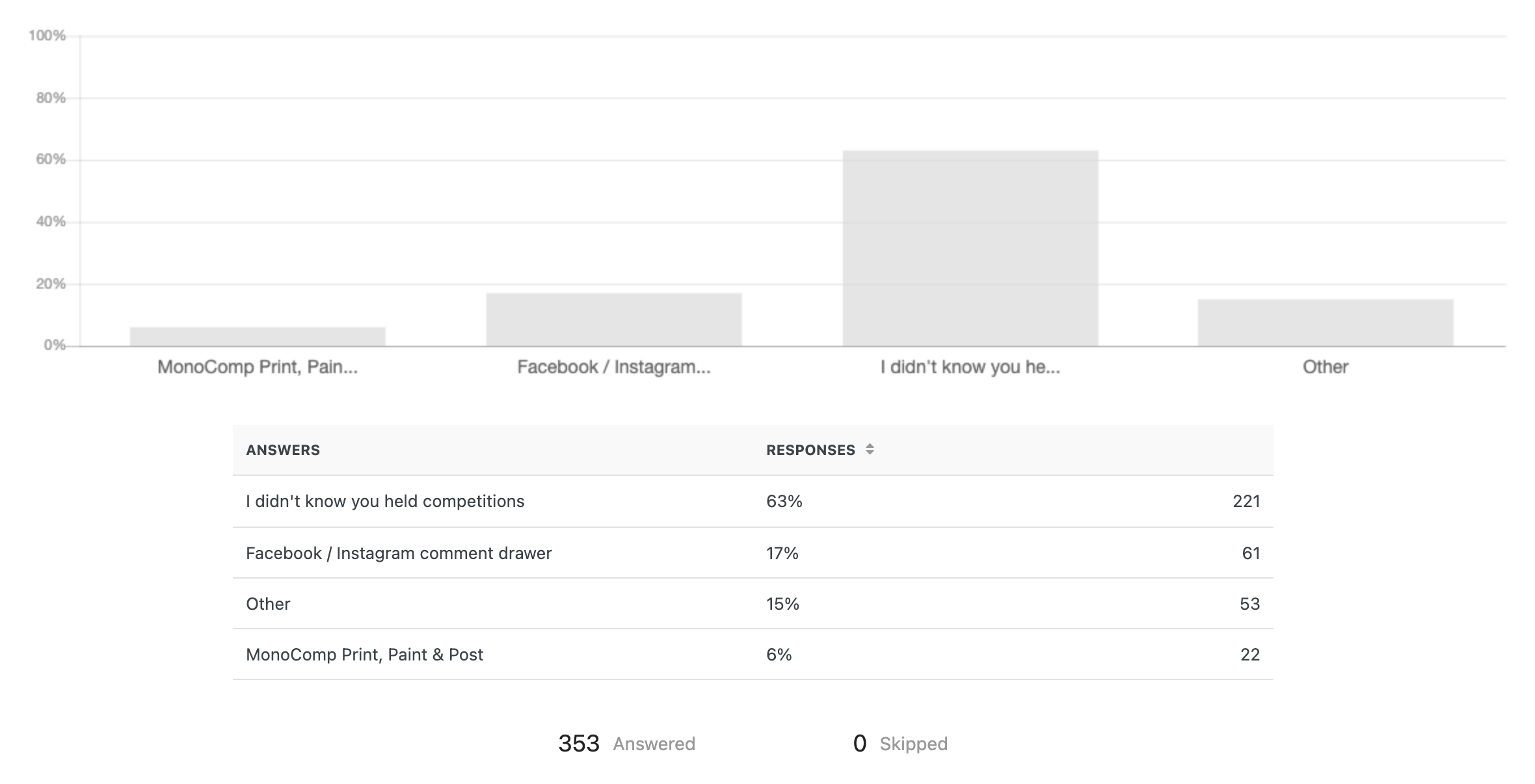Select the Other bar in chart
The width and height of the screenshot is (1535, 784).
pos(1326,322)
